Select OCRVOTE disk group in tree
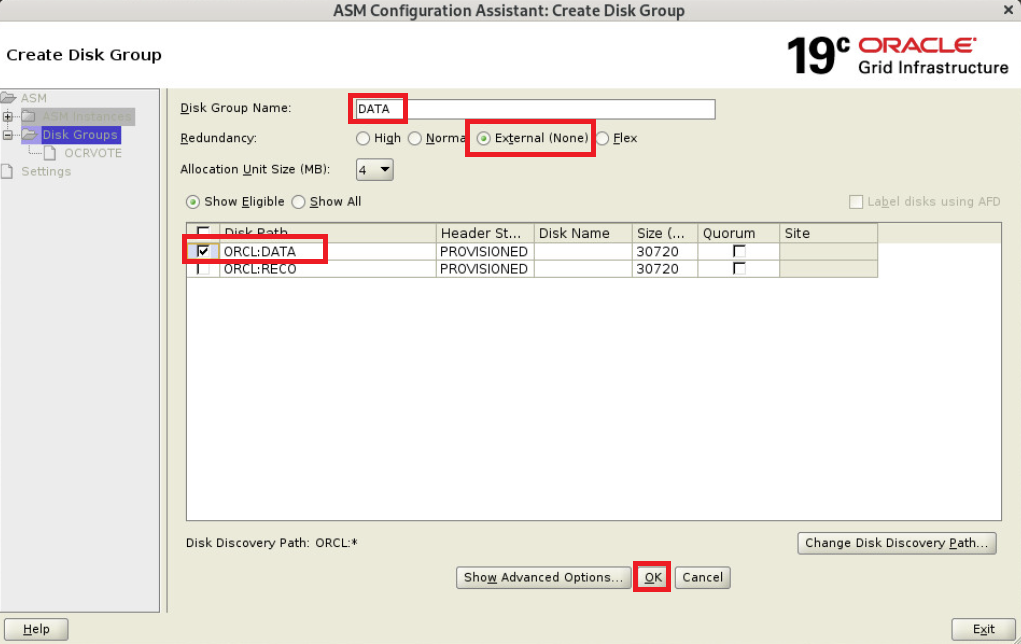 click(x=92, y=153)
